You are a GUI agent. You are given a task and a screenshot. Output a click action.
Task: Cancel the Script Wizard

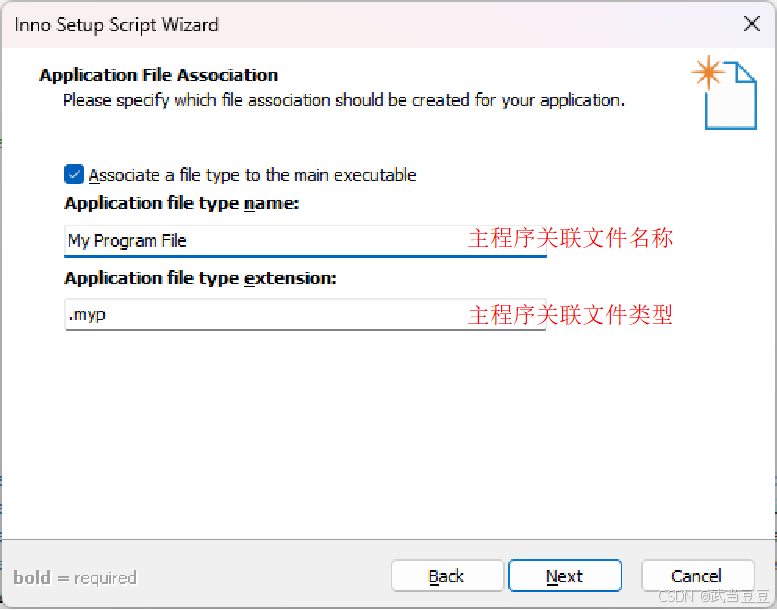[698, 576]
